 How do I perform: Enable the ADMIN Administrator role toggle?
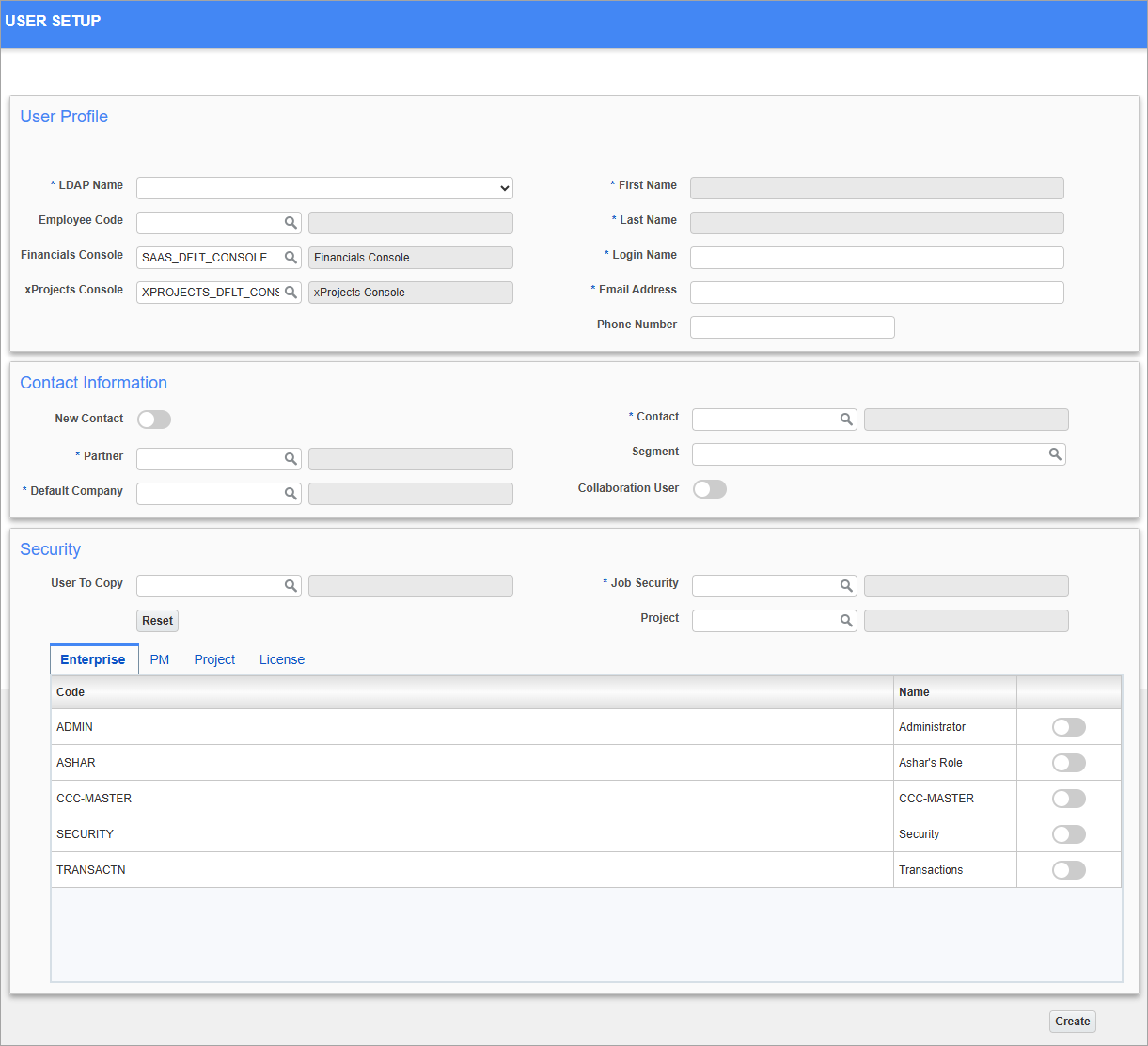1068,726
